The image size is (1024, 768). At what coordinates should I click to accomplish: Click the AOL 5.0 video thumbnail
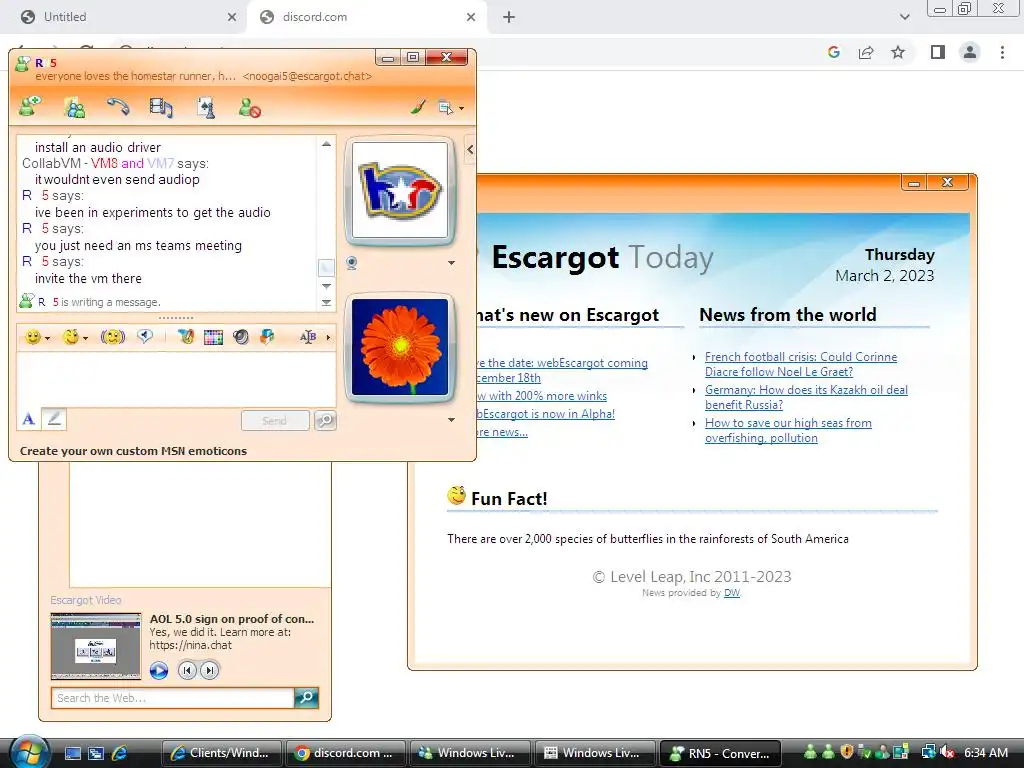tap(96, 646)
